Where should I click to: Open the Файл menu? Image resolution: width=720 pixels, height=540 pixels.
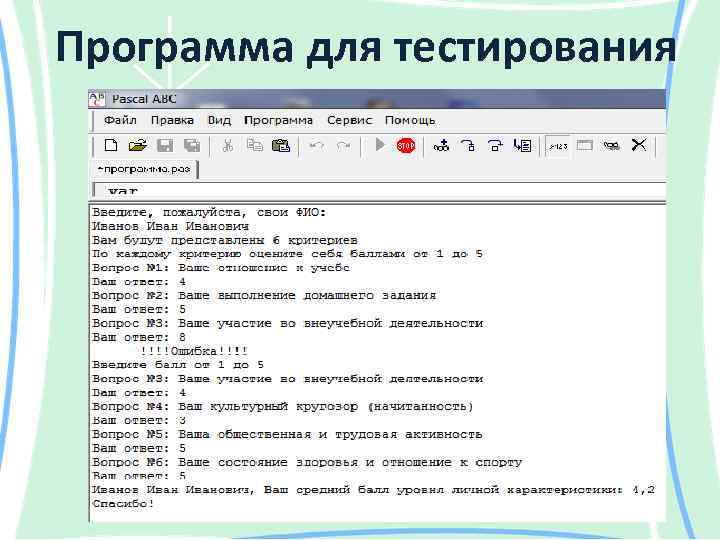(120, 120)
